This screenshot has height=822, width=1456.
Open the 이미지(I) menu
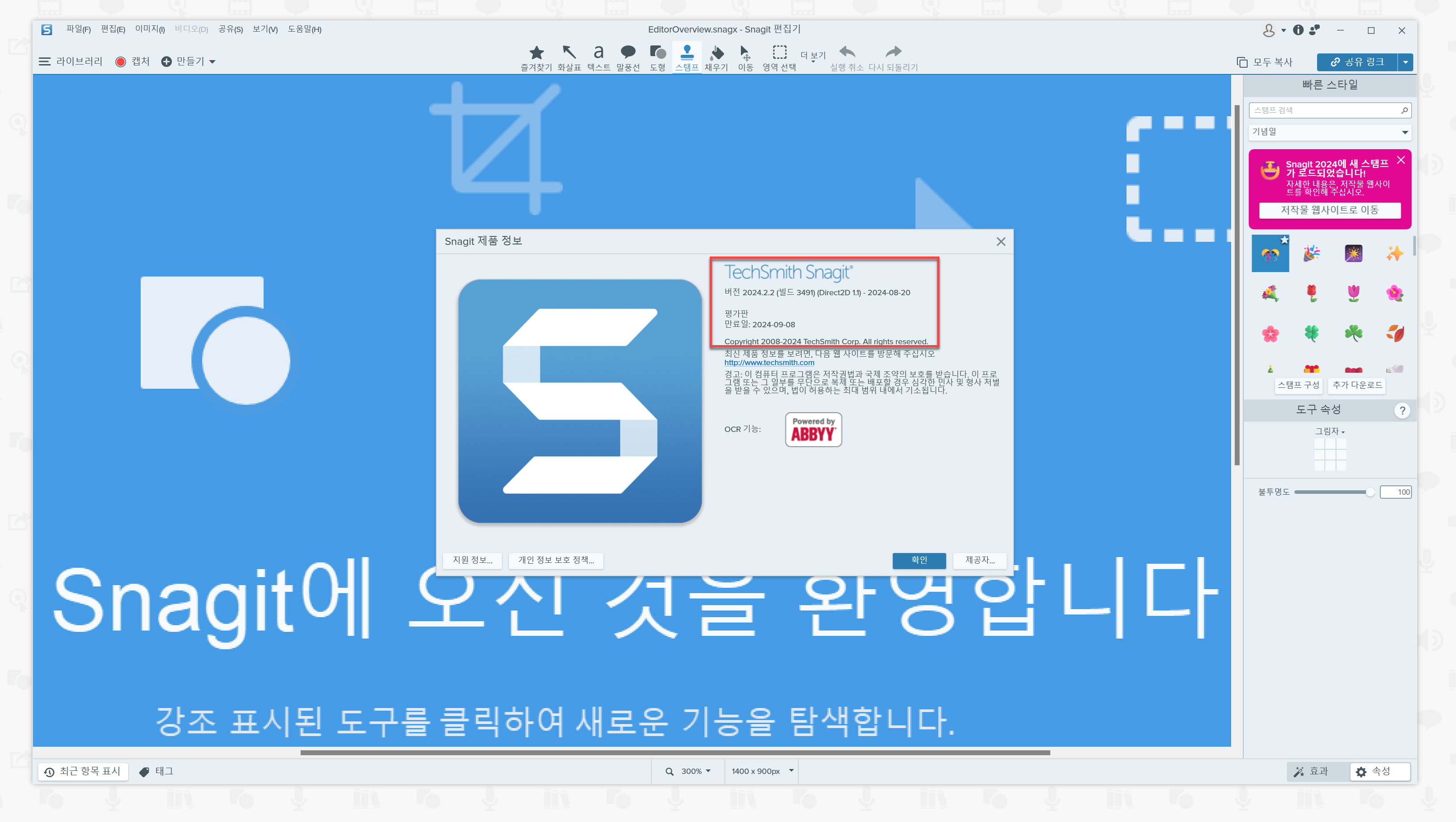click(150, 29)
